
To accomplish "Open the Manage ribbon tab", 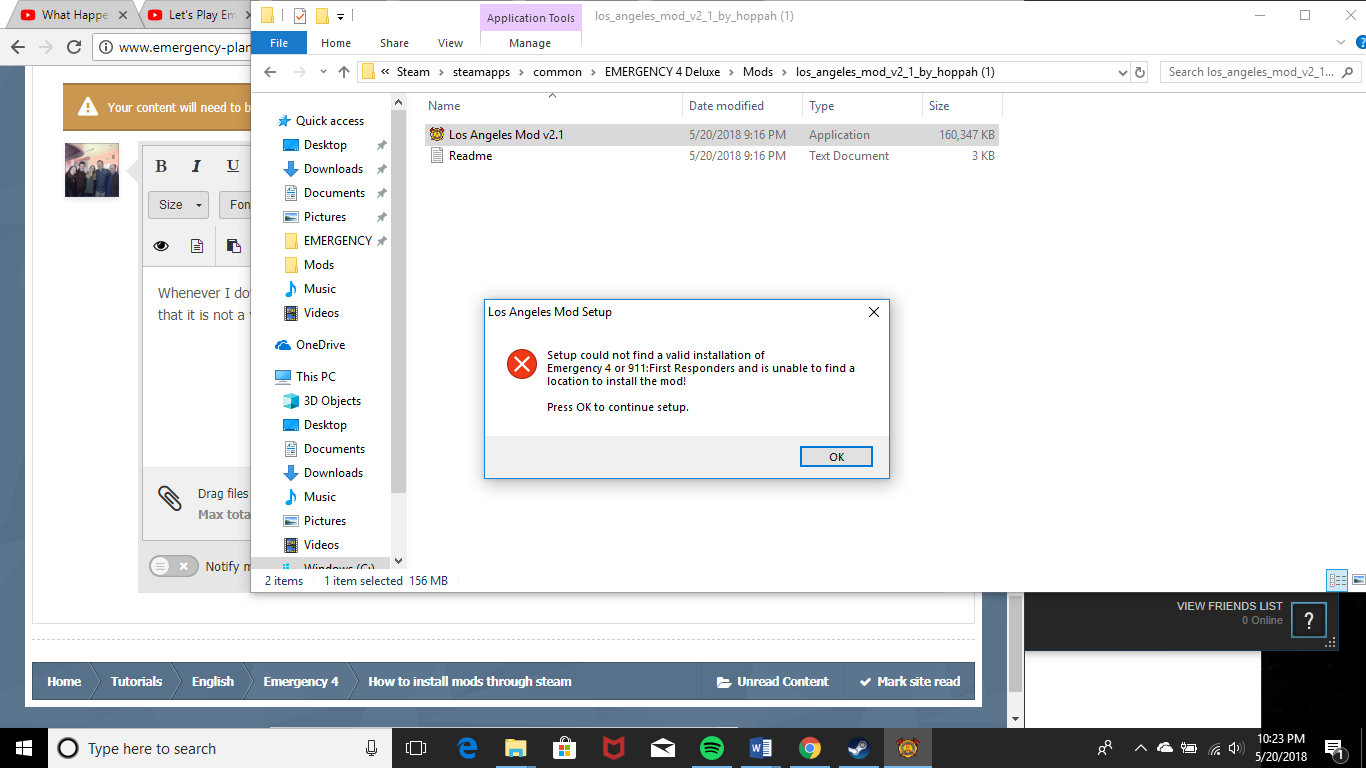I will coord(530,43).
